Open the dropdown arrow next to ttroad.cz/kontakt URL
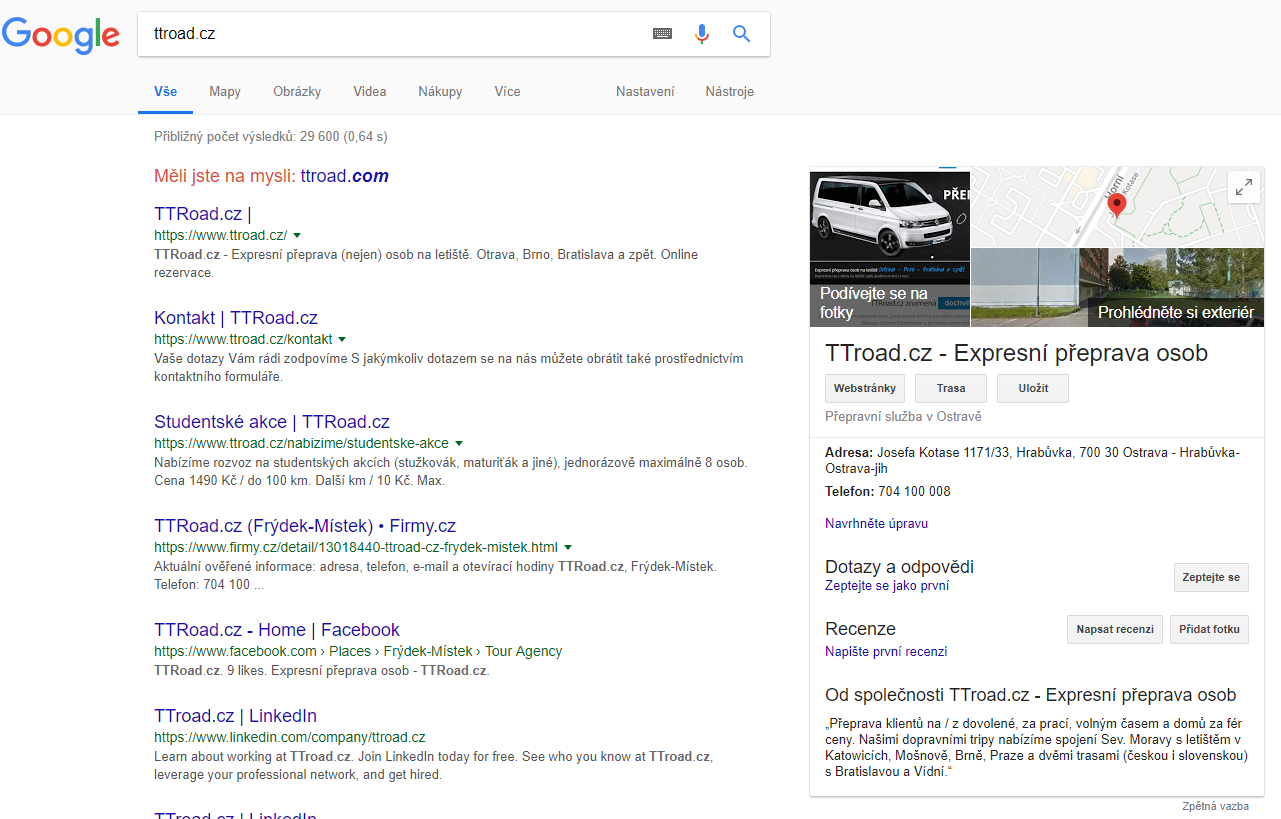Image resolution: width=1281 pixels, height=819 pixels. (342, 340)
